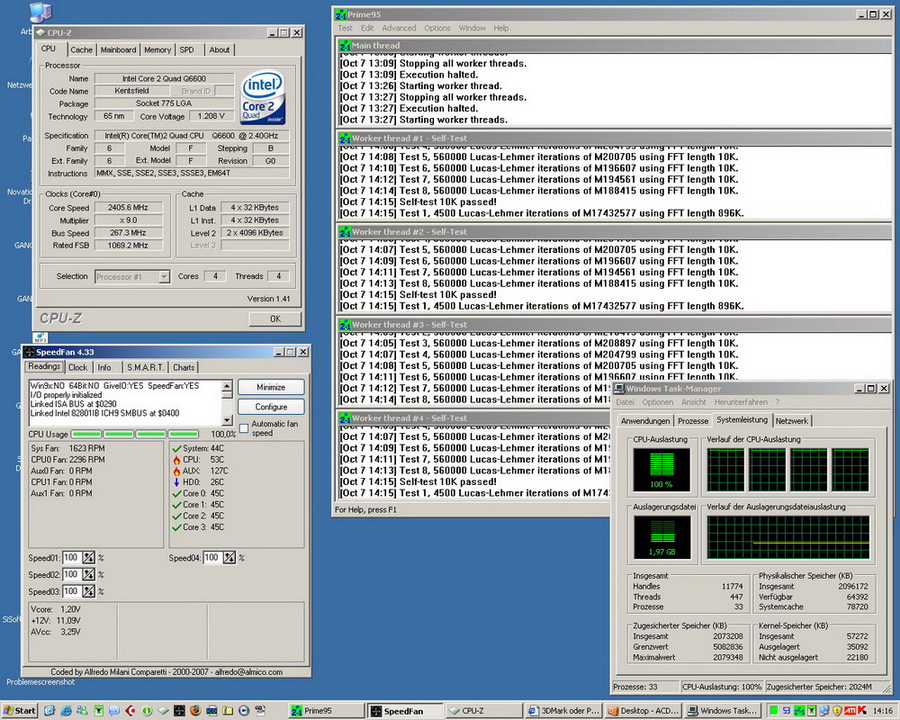Adjust the Speed01 spinner arrows
The width and height of the screenshot is (900, 720).
tap(88, 557)
